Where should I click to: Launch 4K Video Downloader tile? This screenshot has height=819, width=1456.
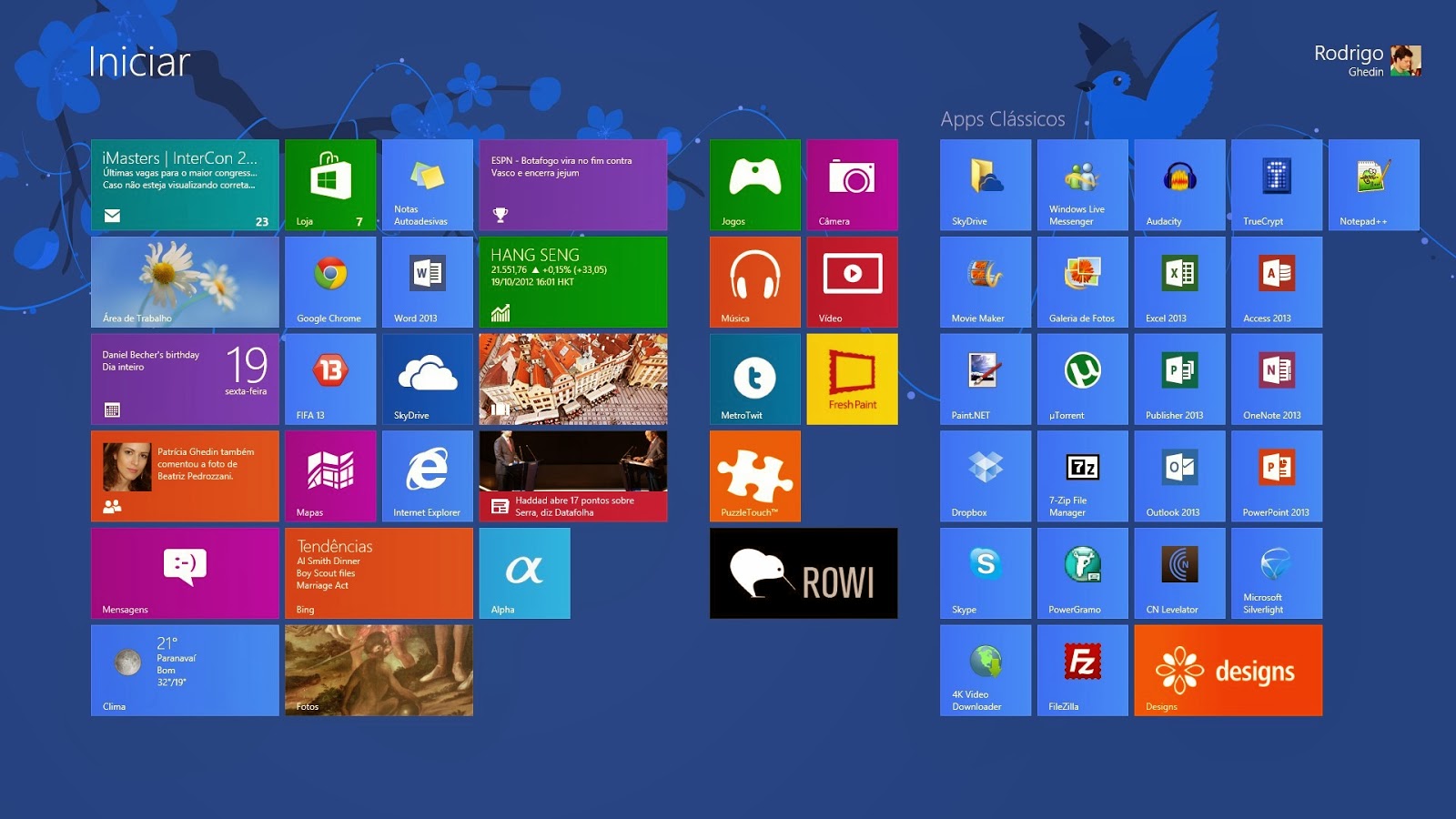coord(986,671)
